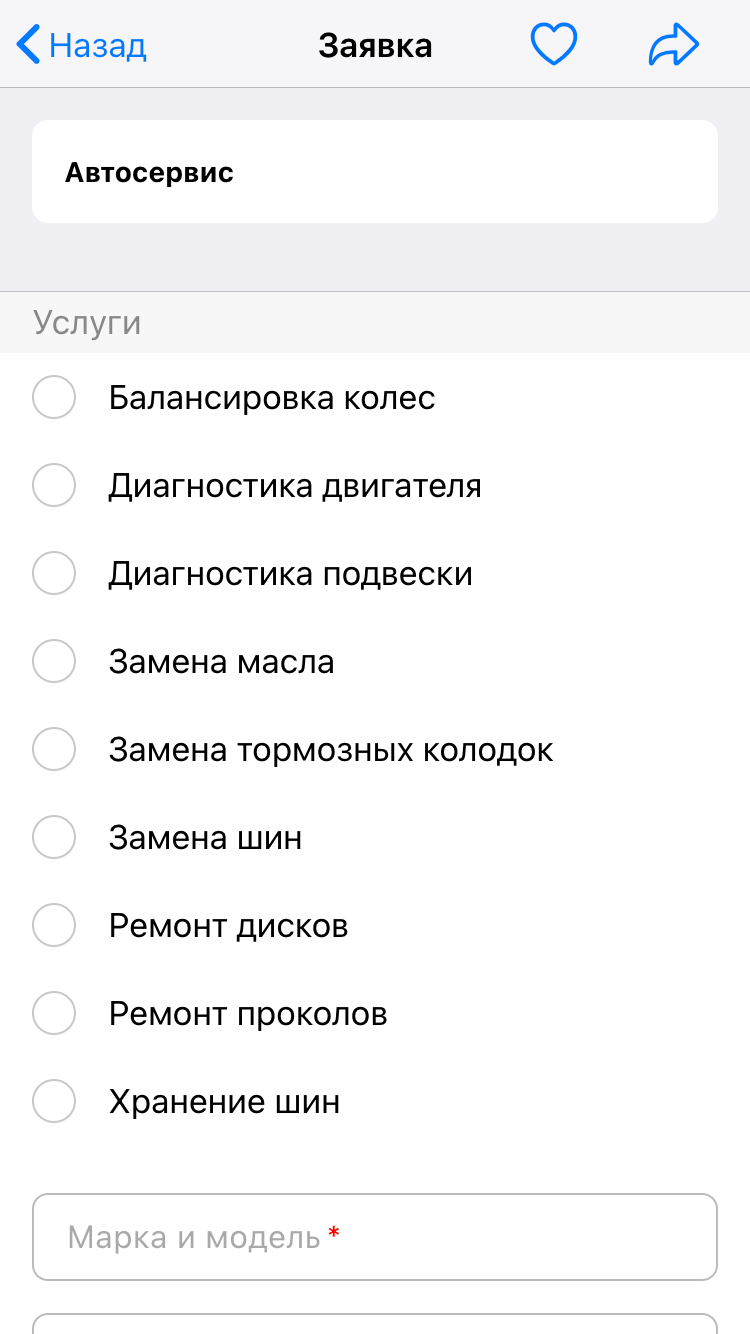The height and width of the screenshot is (1334, 750).
Task: Tap the Заявка page title
Action: click(x=375, y=45)
